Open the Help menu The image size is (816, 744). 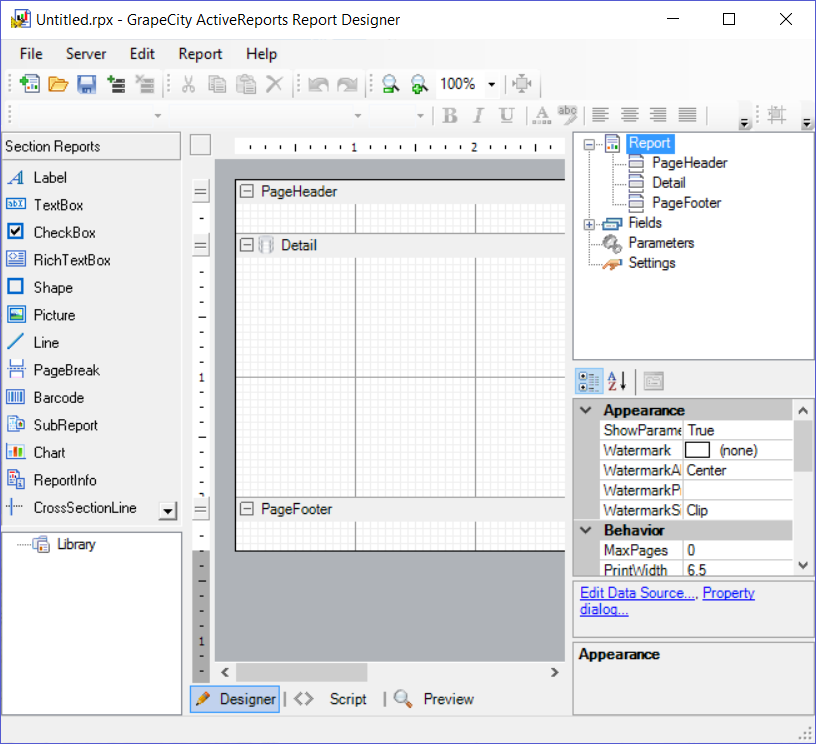pos(261,54)
